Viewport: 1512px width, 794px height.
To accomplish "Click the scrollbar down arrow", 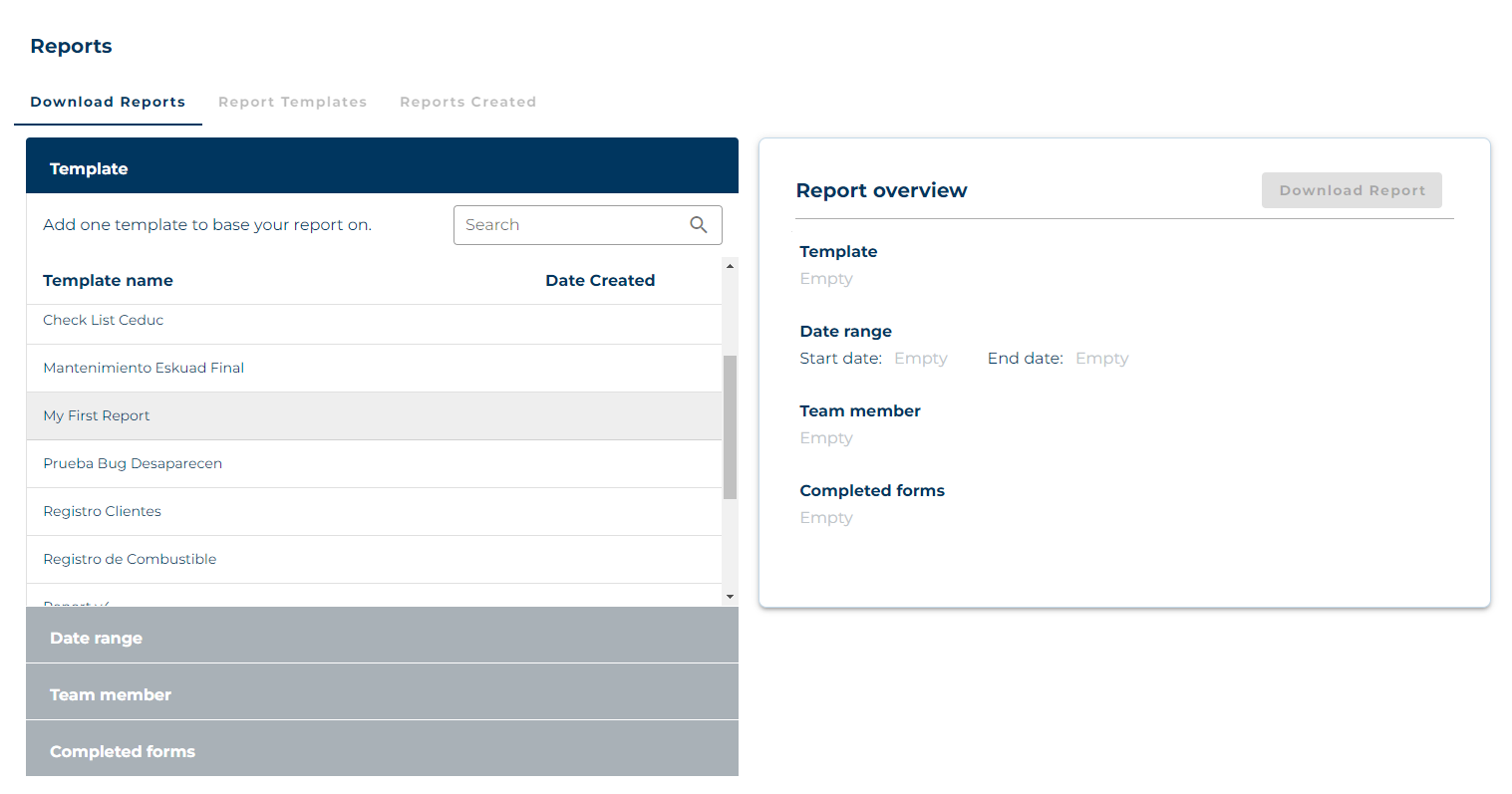I will (730, 597).
